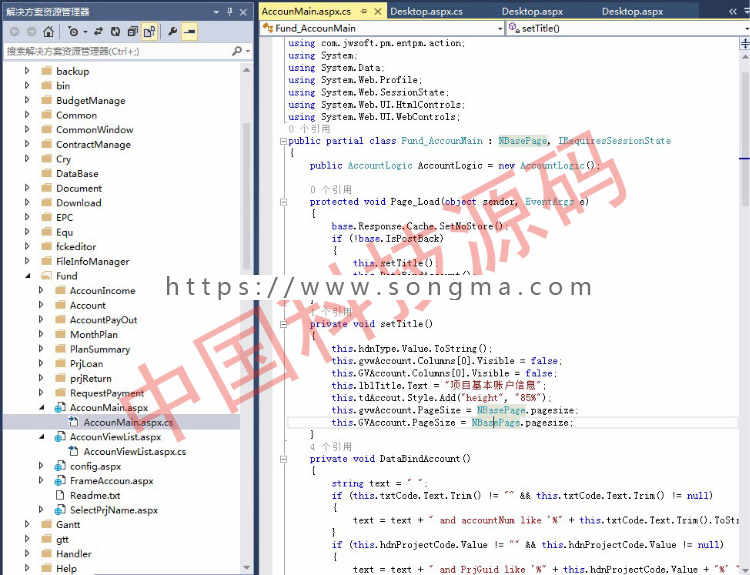Select AccounMain.aspx.cs file in tree
The width and height of the screenshot is (750, 575).
[x=128, y=422]
